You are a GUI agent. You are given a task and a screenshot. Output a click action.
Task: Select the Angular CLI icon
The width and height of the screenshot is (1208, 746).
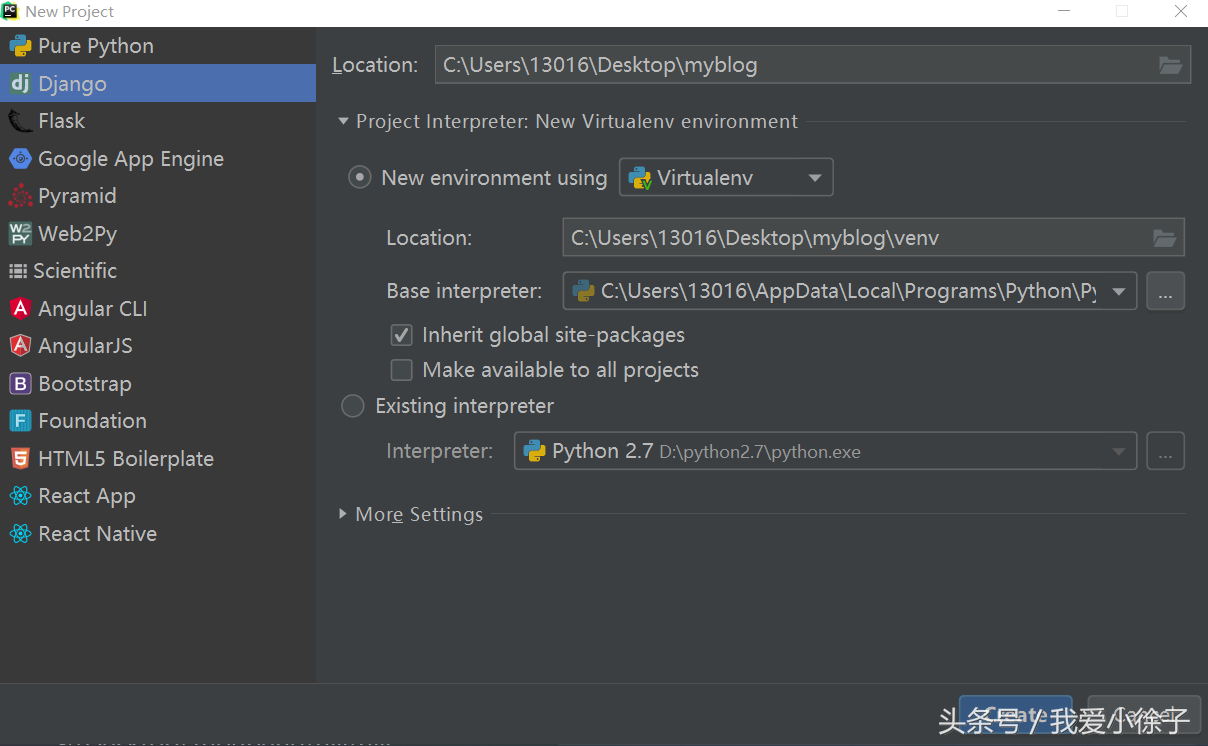click(20, 309)
